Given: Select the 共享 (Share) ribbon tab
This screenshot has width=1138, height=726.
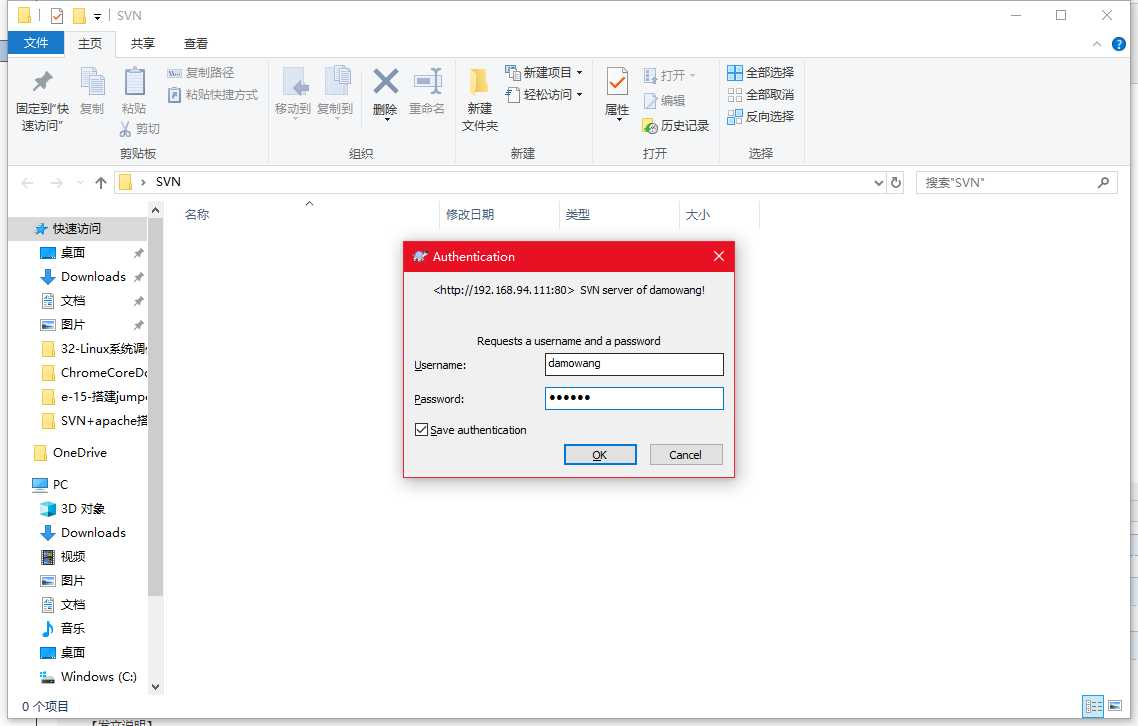Looking at the screenshot, I should (143, 44).
